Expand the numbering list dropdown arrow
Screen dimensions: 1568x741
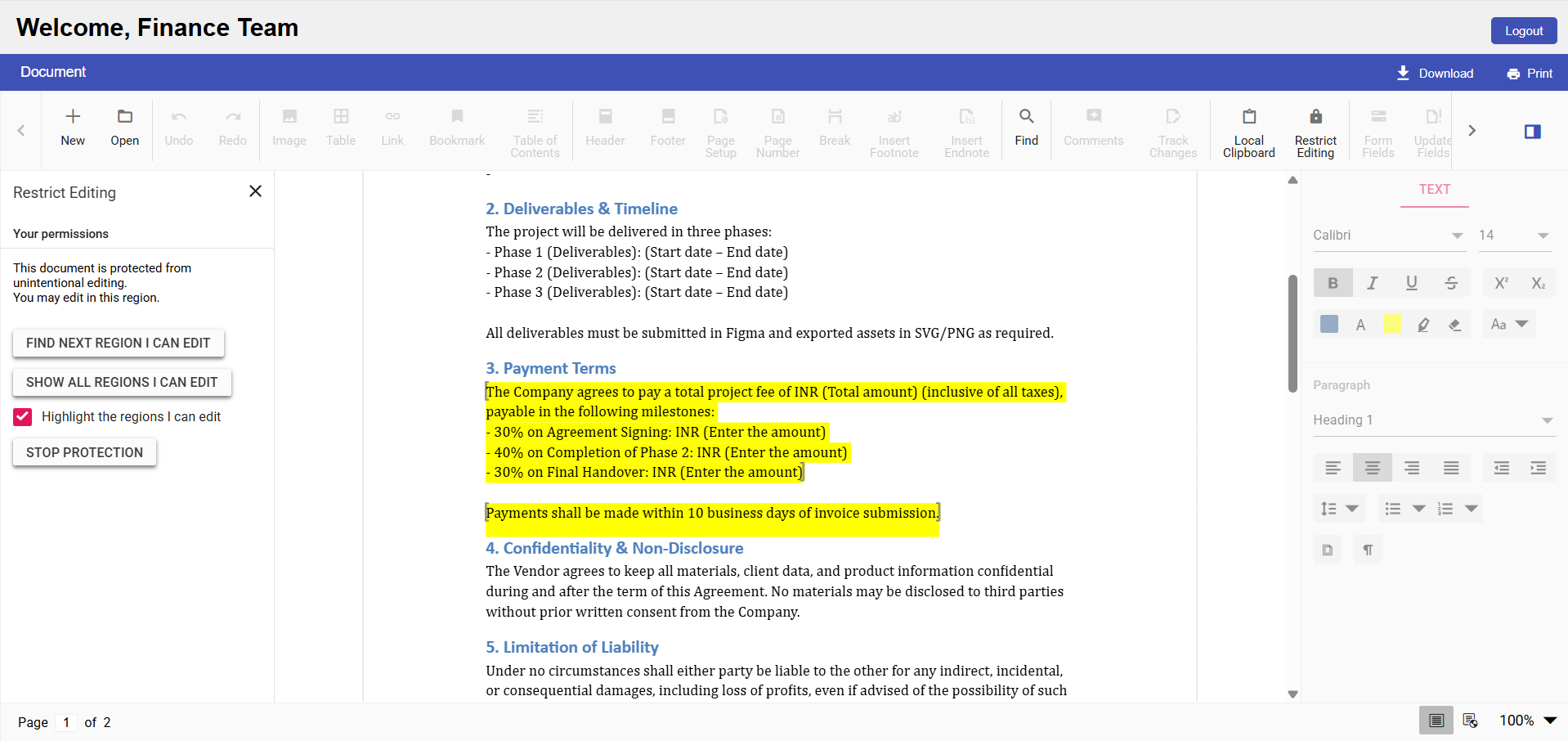tap(1472, 509)
